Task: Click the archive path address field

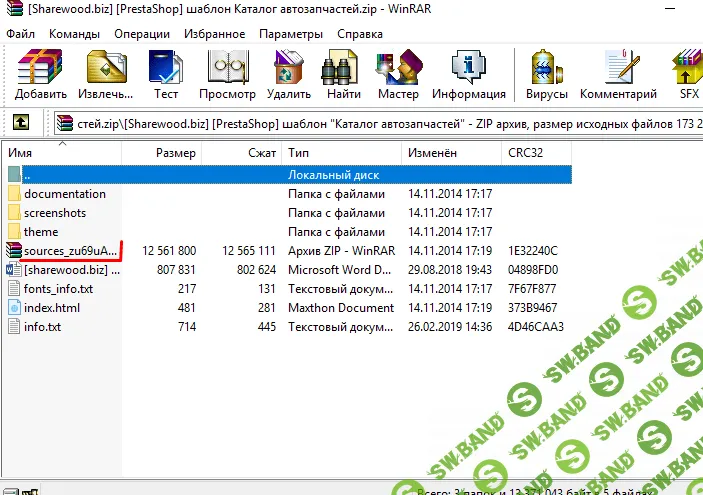Action: point(379,123)
